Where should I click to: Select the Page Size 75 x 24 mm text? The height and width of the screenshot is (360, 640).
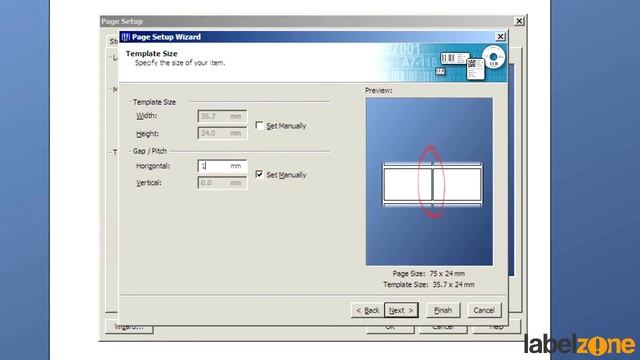(429, 273)
